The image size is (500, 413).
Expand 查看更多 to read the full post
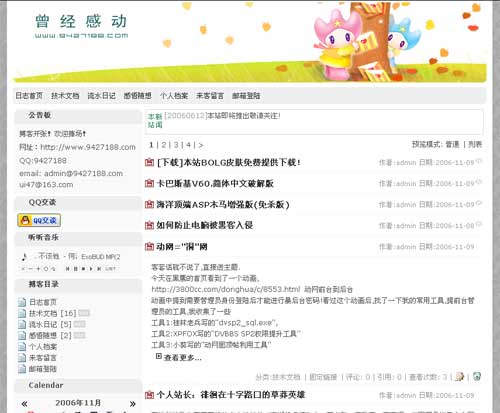182,358
